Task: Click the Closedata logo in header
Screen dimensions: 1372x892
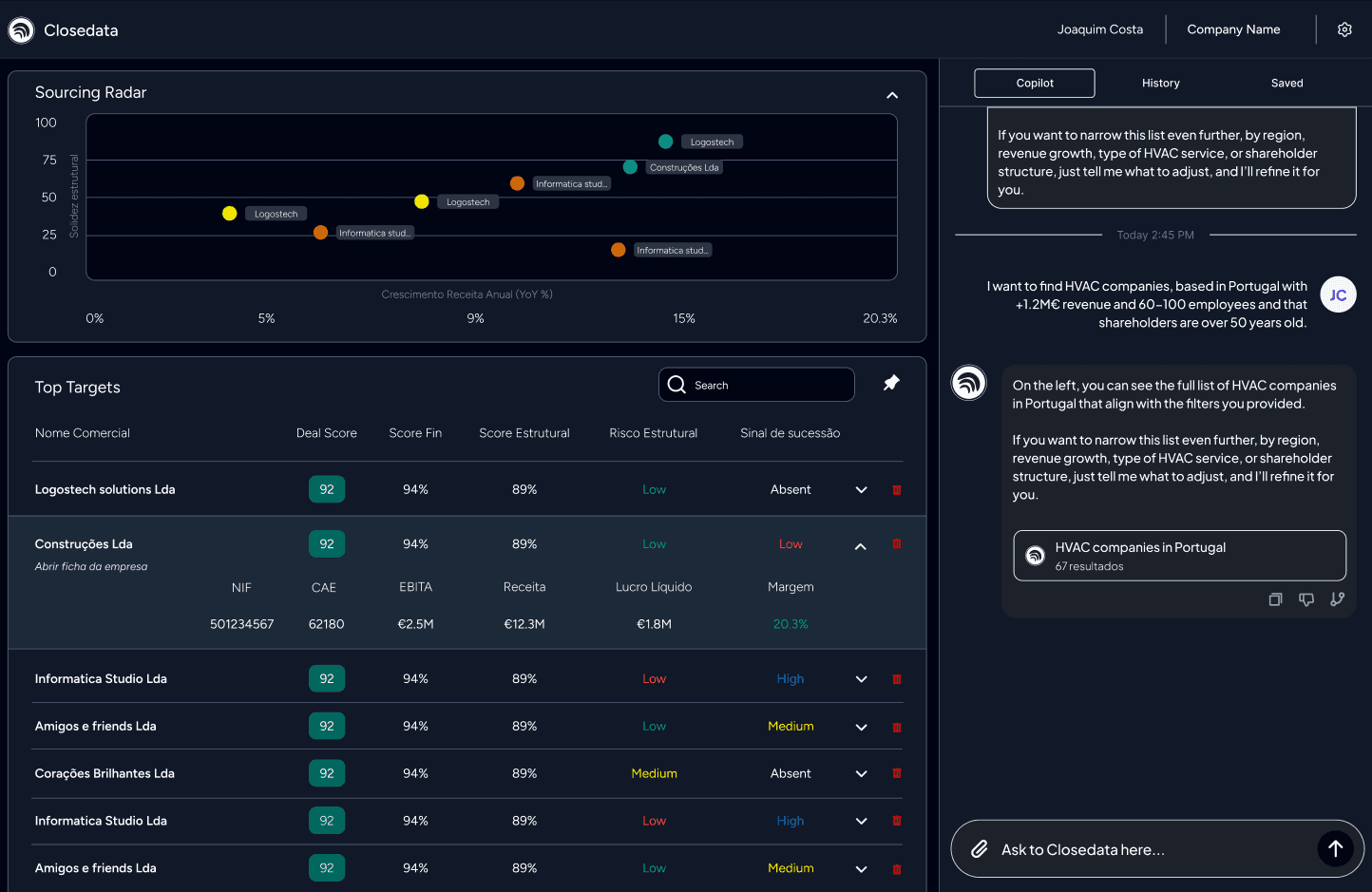Action: [22, 30]
